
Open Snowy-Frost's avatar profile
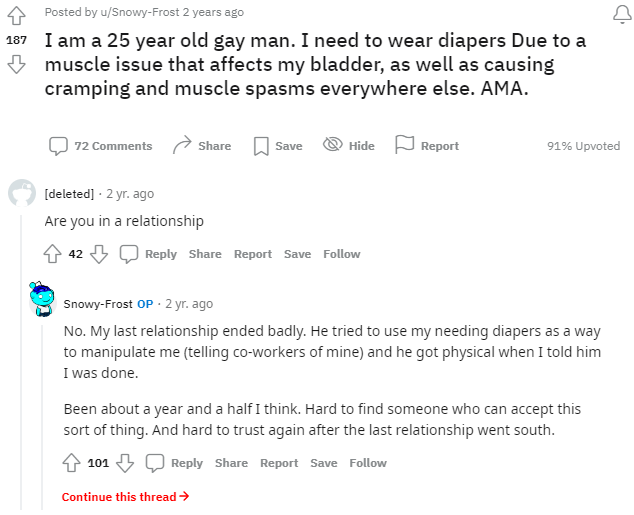click(x=41, y=299)
